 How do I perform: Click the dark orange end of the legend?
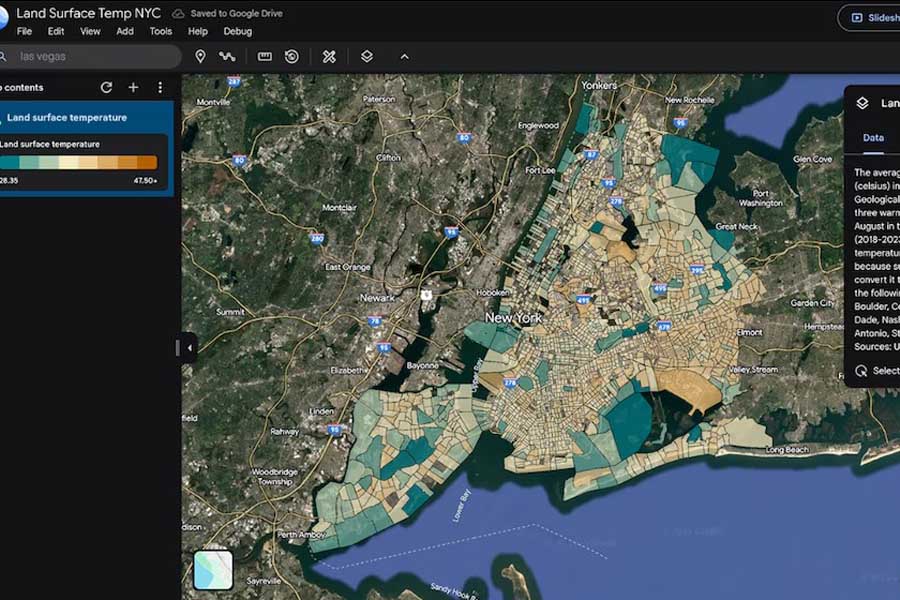[x=148, y=162]
